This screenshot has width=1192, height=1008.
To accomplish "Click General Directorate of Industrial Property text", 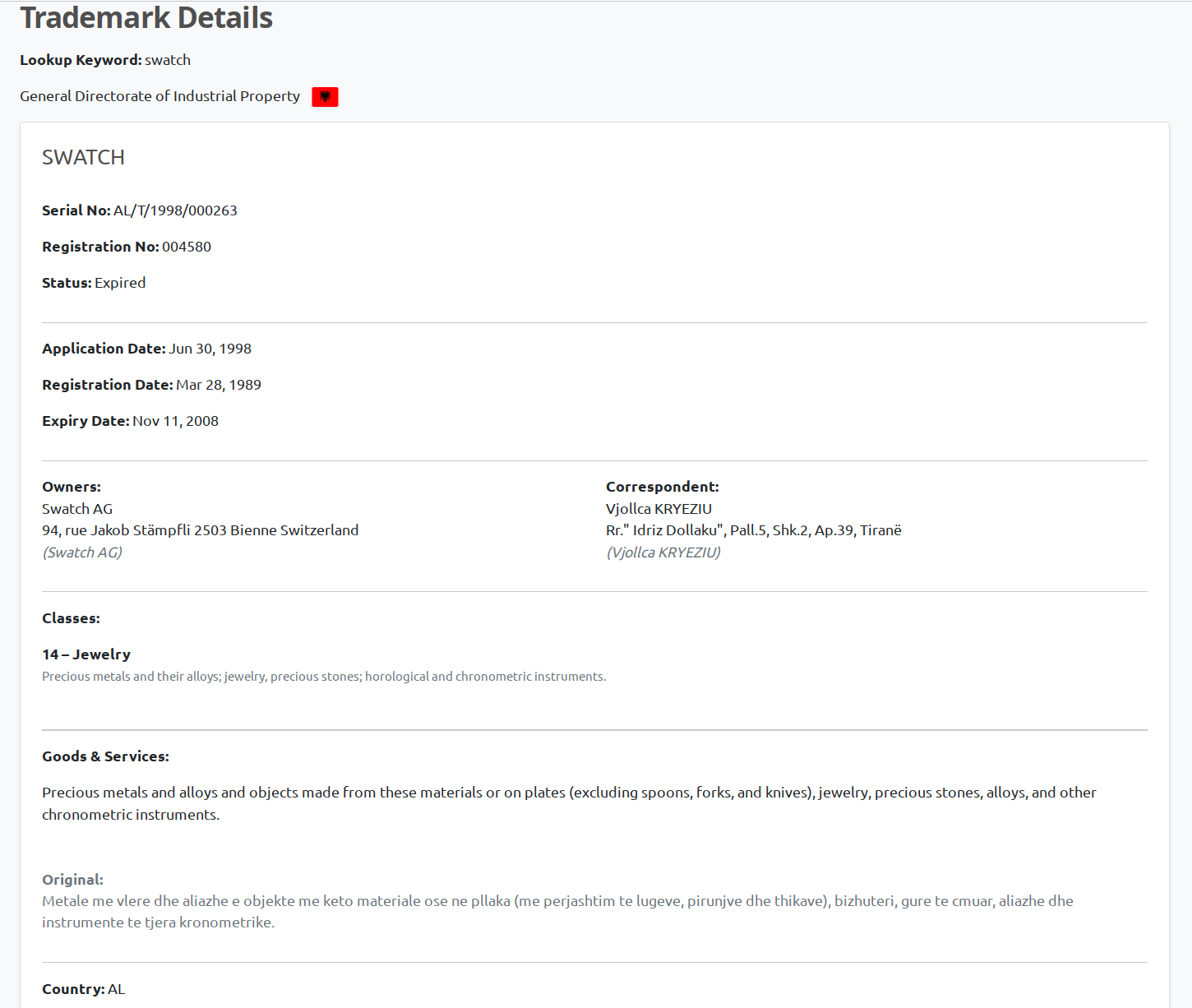I will coord(159,96).
